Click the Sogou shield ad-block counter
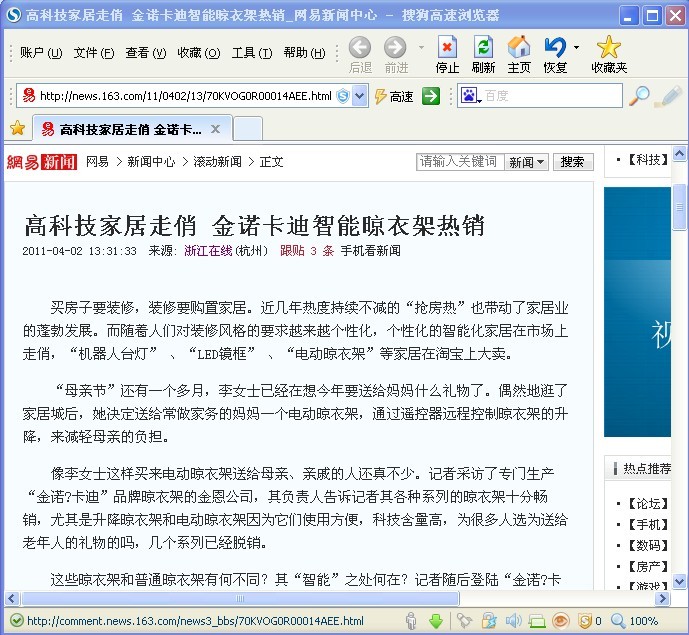The height and width of the screenshot is (635, 689). [590, 621]
